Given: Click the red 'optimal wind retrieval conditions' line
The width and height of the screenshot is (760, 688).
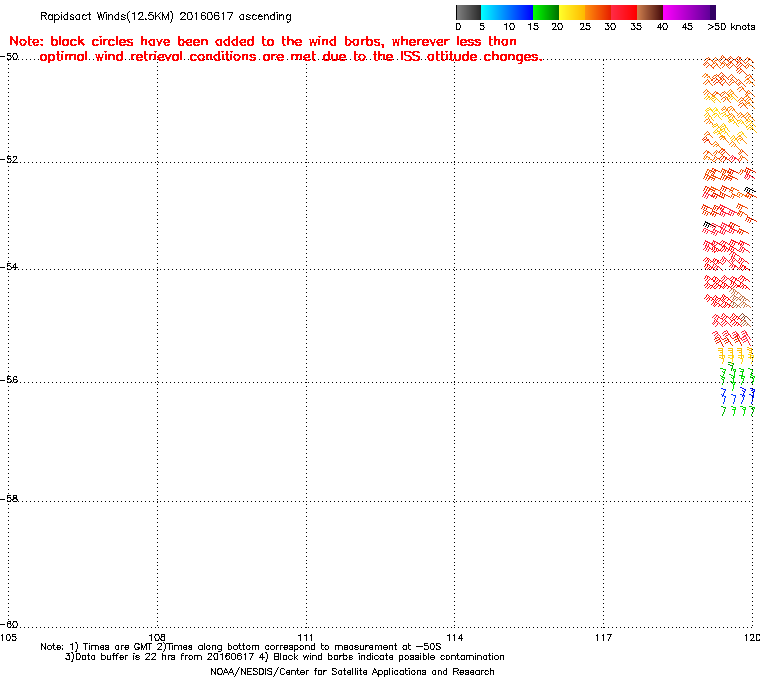Looking at the screenshot, I should pyautogui.click(x=291, y=57).
